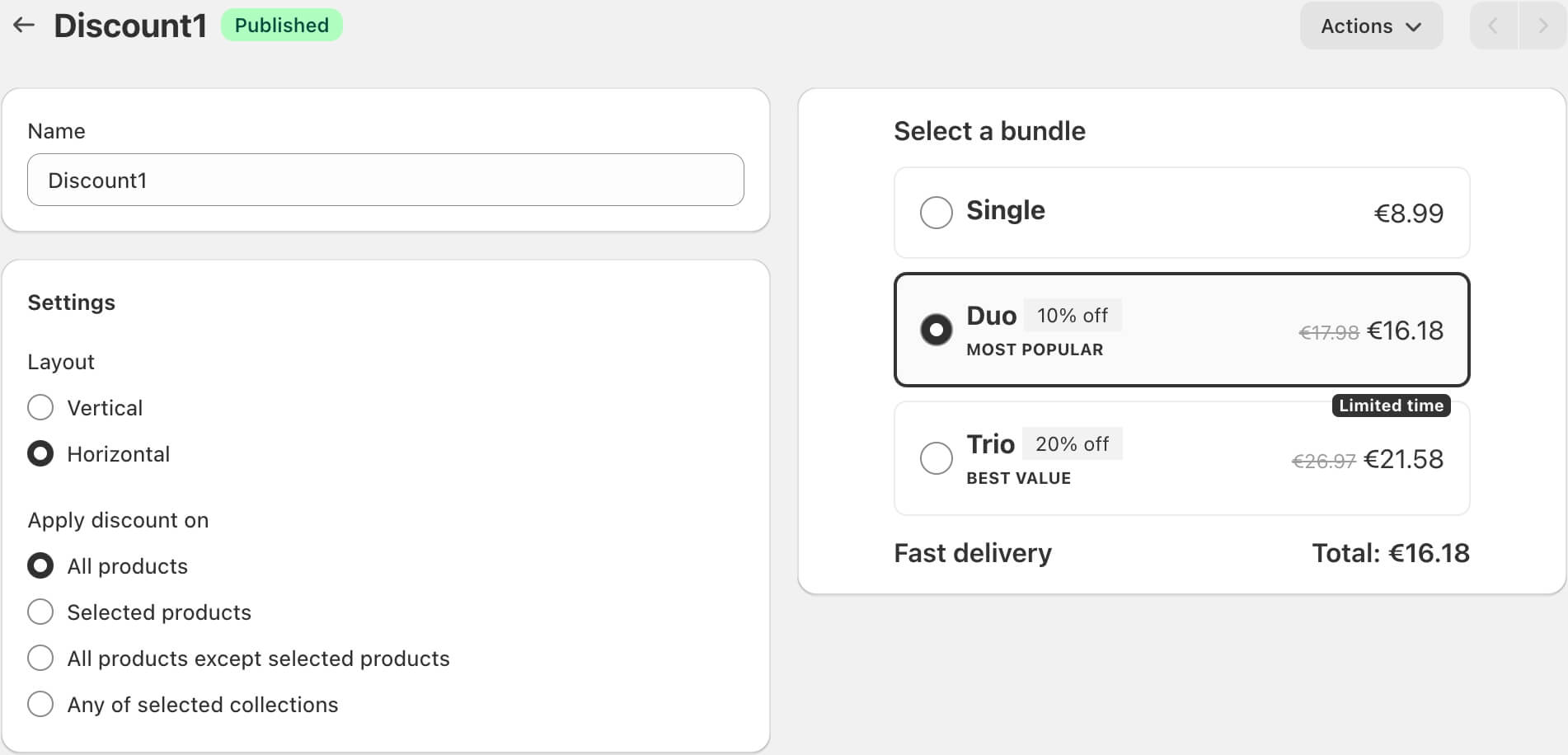This screenshot has width=1568, height=755.
Task: Focus the Name input field
Action: (385, 180)
